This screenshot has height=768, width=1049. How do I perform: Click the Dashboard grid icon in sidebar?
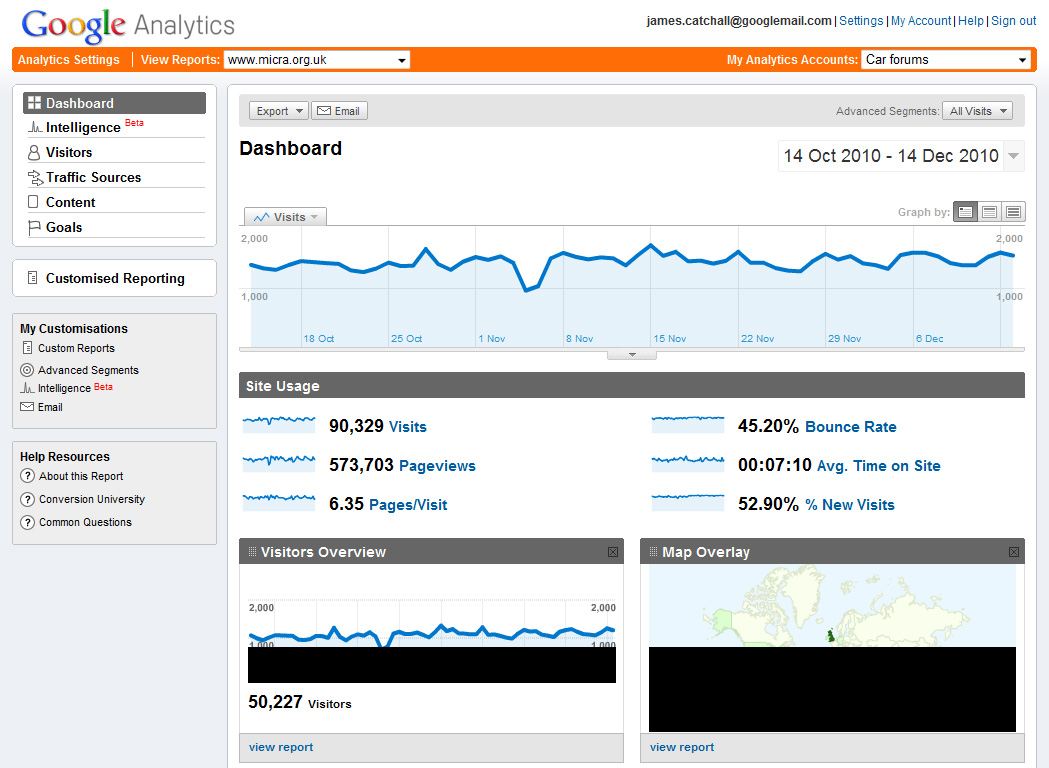pos(35,103)
